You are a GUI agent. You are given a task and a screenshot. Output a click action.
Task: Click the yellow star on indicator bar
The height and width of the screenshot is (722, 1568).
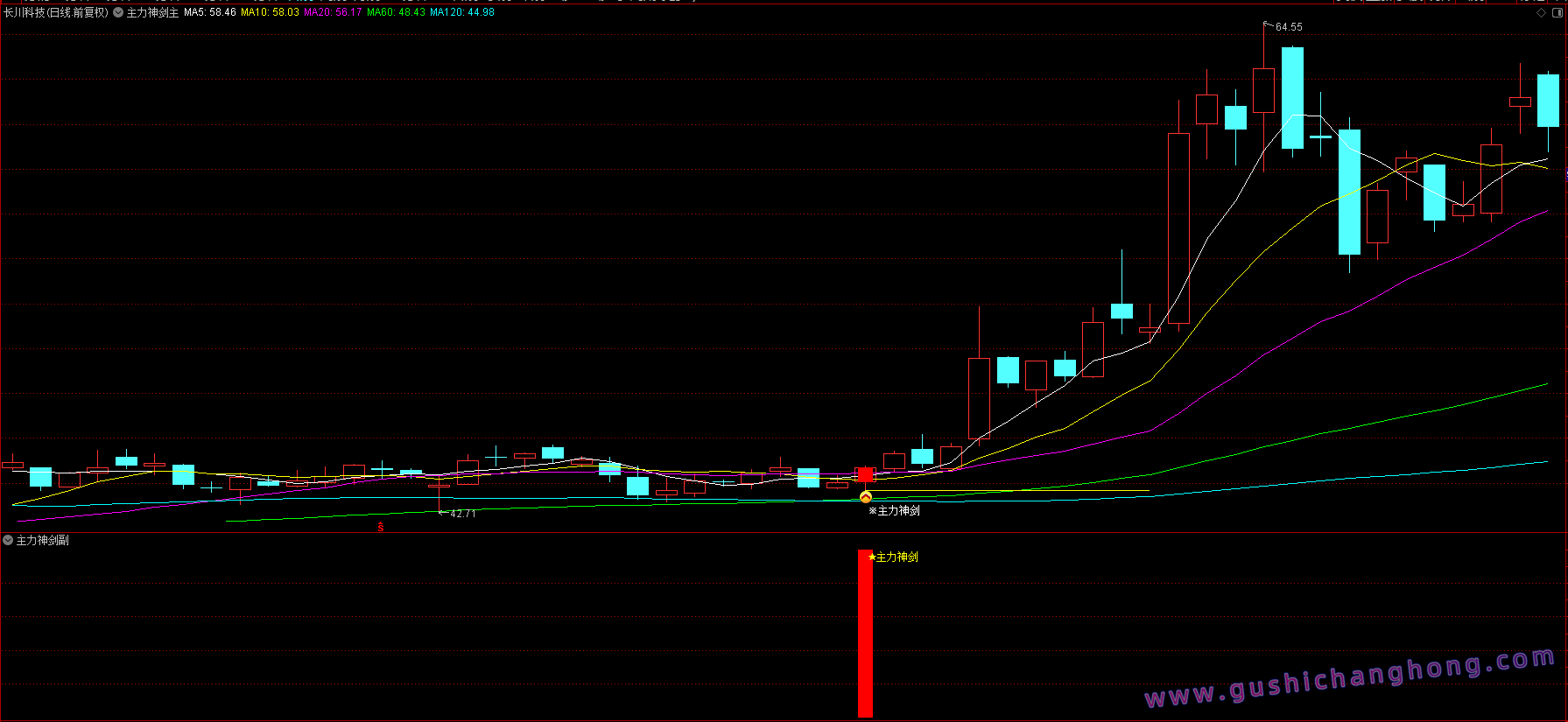pos(871,557)
